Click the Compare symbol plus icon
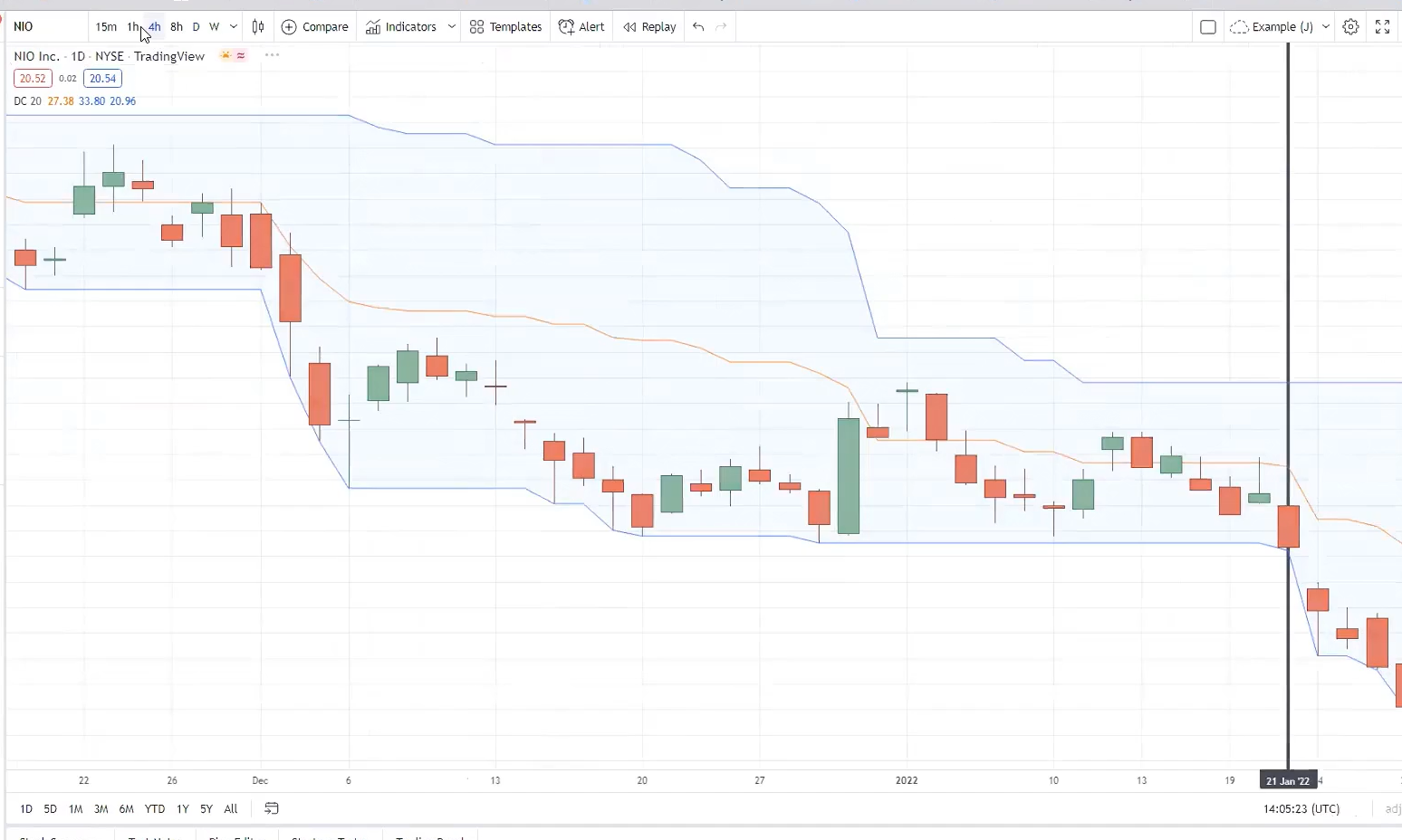 click(x=289, y=27)
